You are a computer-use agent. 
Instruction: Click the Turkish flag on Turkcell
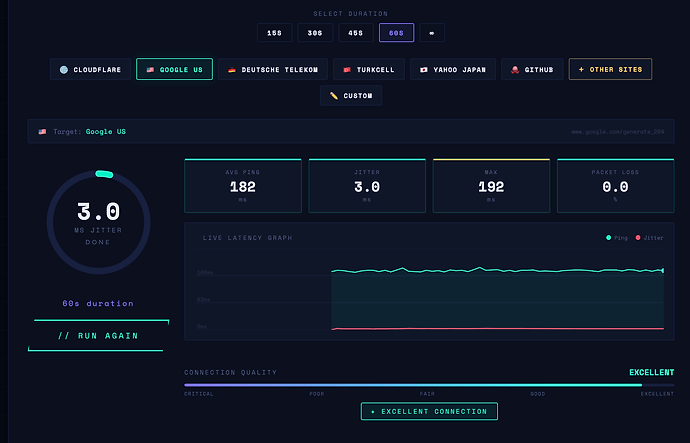coord(347,70)
